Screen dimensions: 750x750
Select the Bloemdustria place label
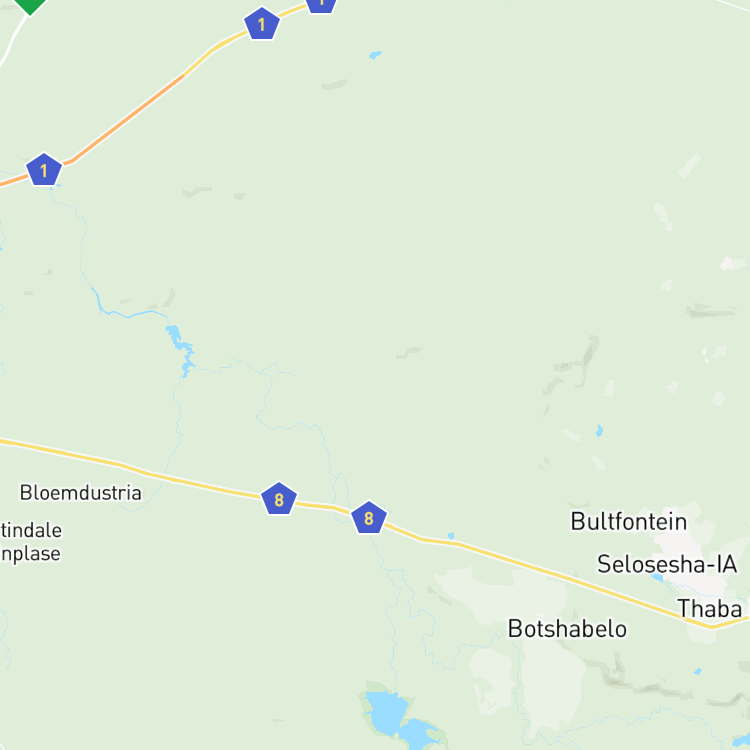(81, 493)
